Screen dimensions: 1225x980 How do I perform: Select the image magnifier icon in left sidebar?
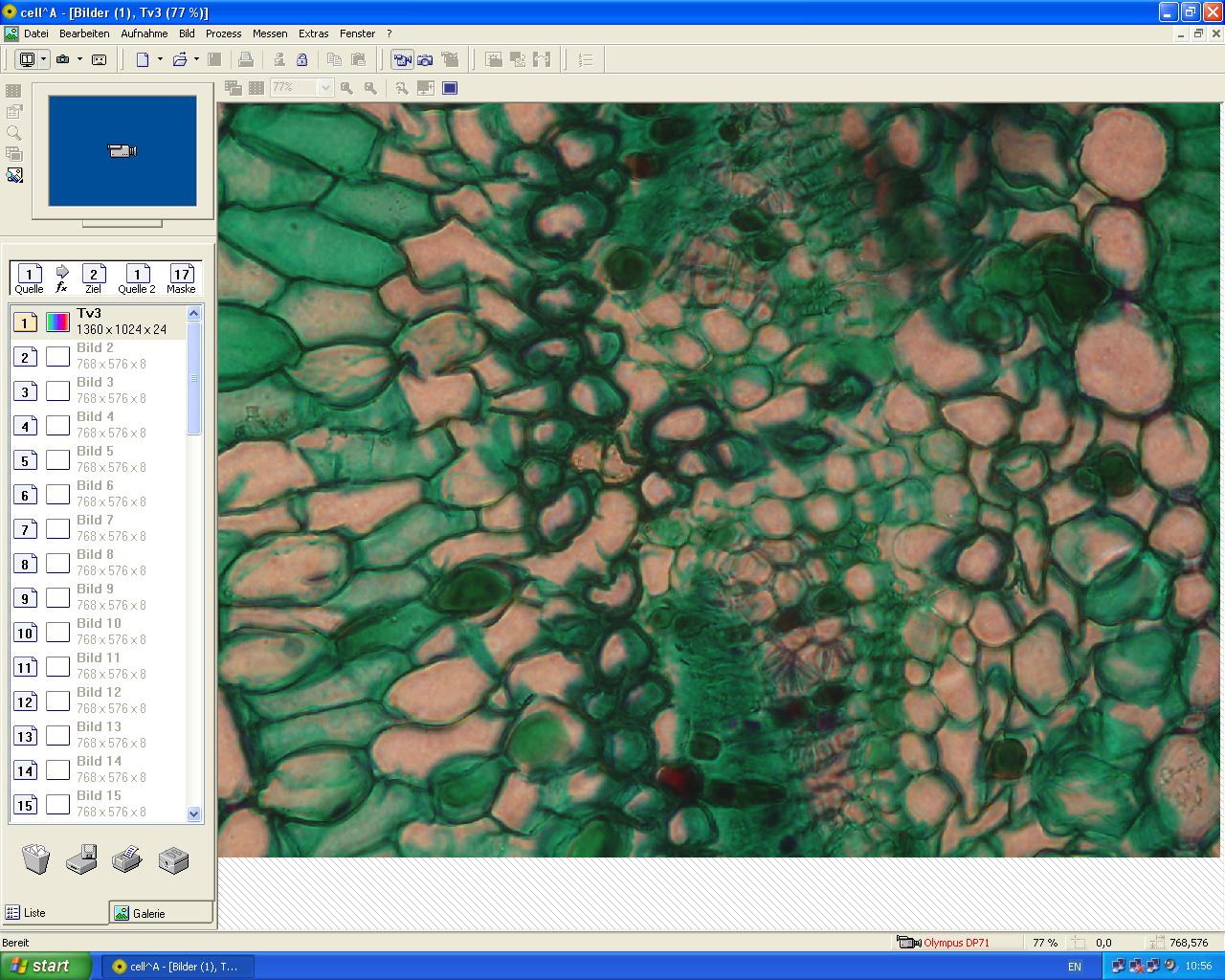pos(13,133)
